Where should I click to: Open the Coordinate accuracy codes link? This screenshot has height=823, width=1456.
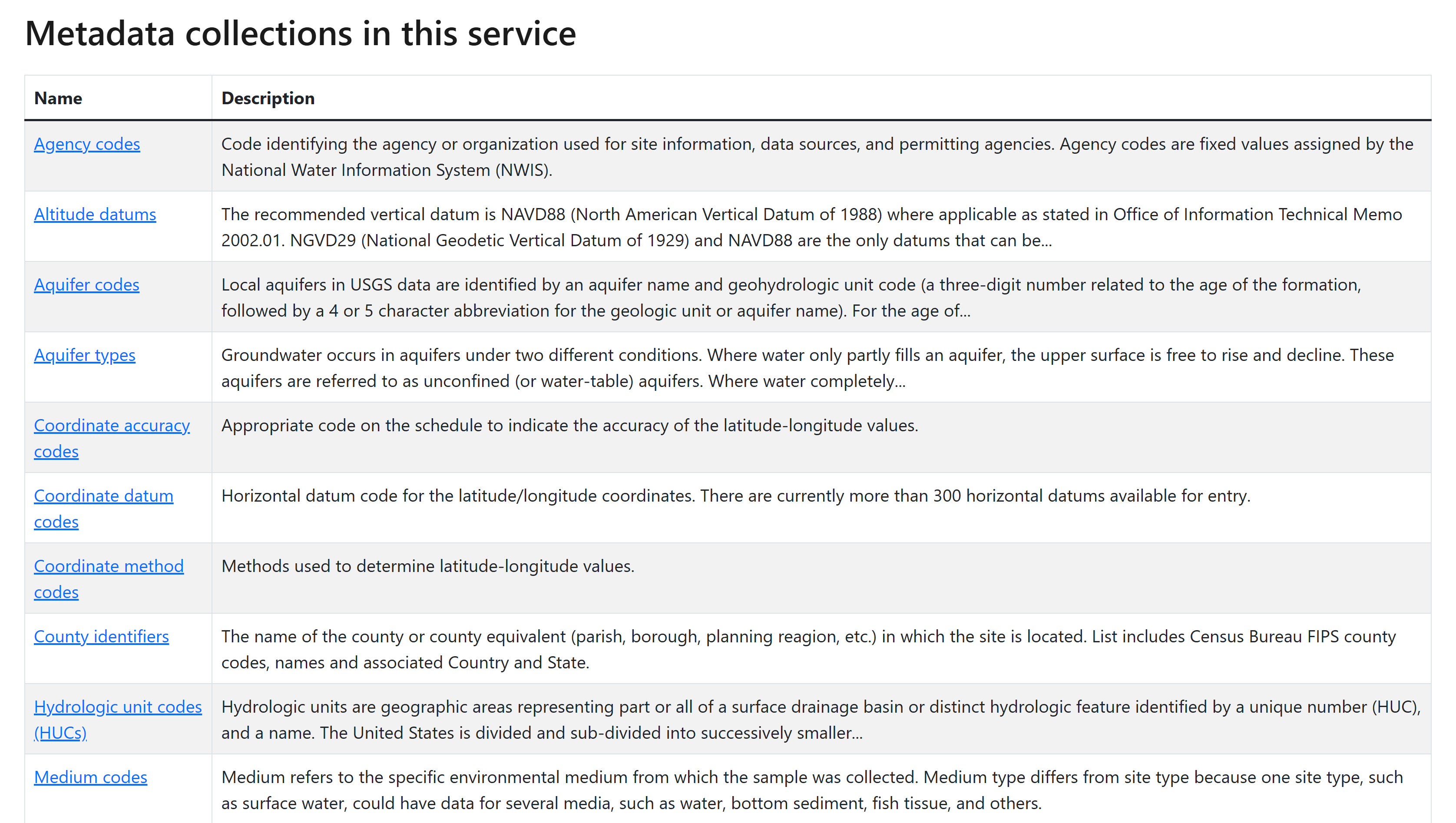[112, 438]
